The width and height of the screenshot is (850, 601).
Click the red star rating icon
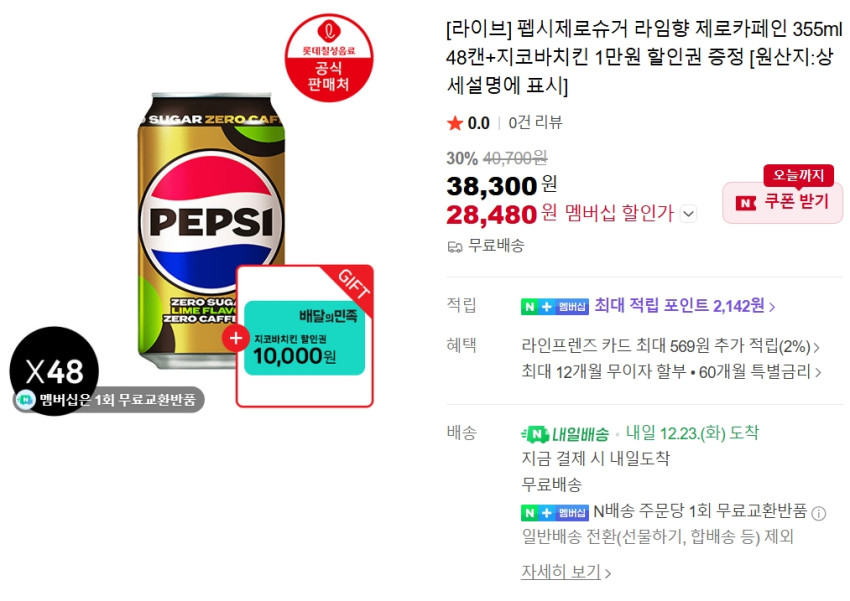[455, 123]
